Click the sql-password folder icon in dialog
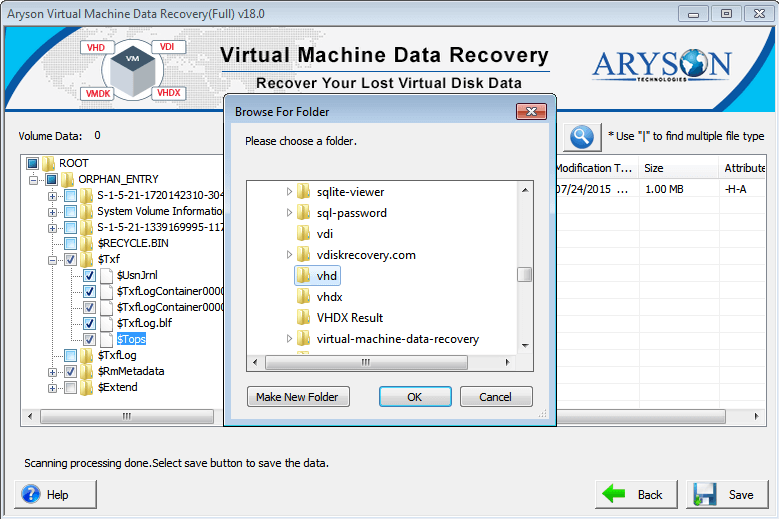This screenshot has height=519, width=779. coord(304,213)
